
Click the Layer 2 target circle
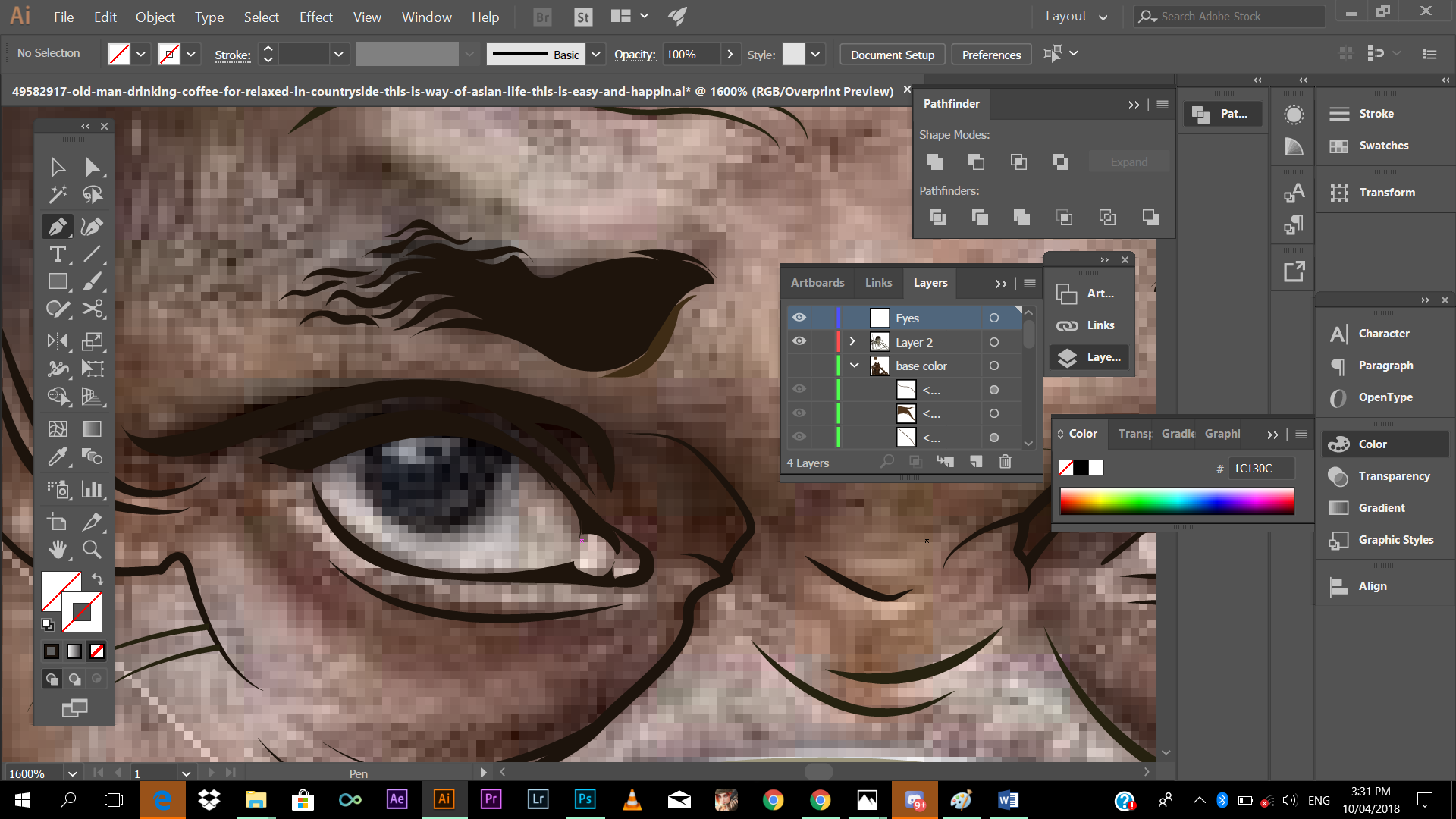tap(993, 342)
